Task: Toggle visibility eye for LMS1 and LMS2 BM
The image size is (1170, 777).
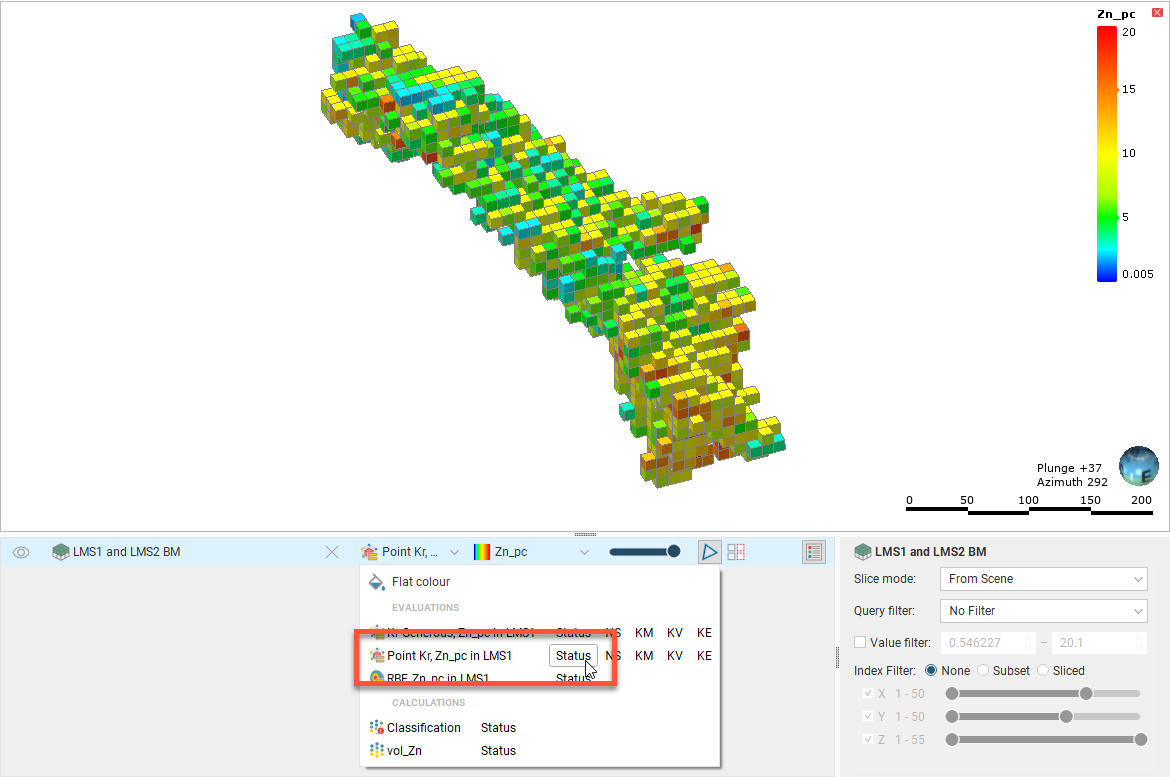Action: coord(21,552)
